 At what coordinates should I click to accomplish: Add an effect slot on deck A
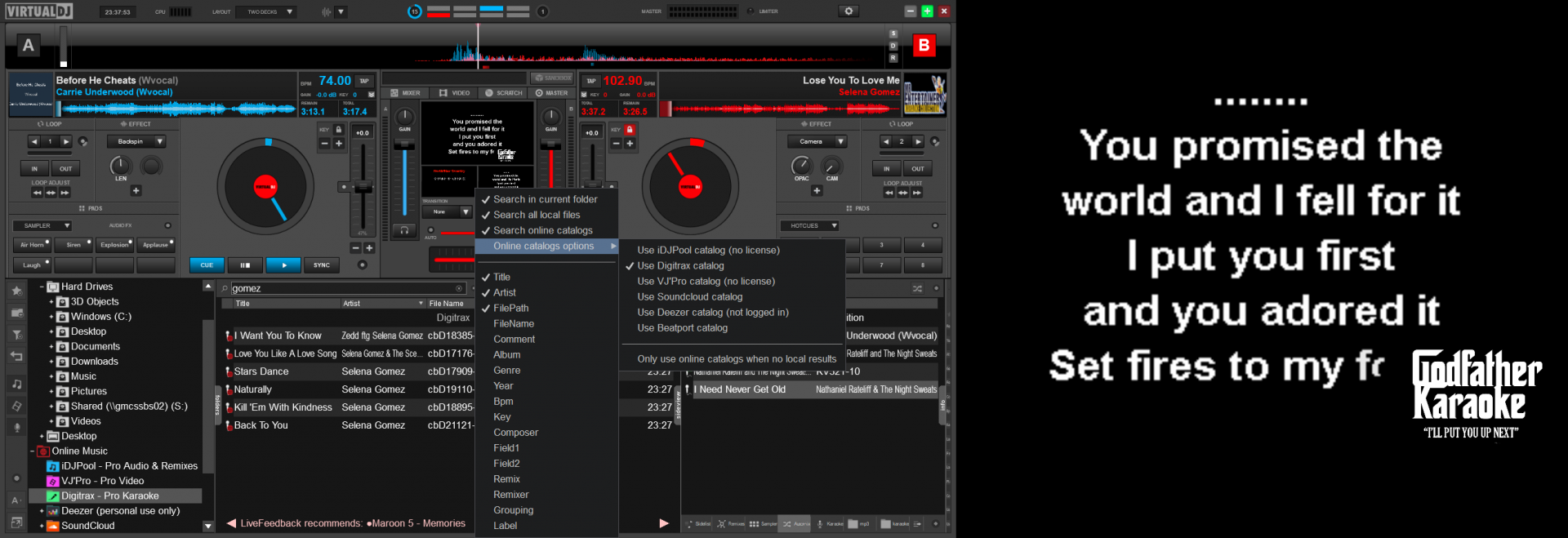pyautogui.click(x=136, y=190)
